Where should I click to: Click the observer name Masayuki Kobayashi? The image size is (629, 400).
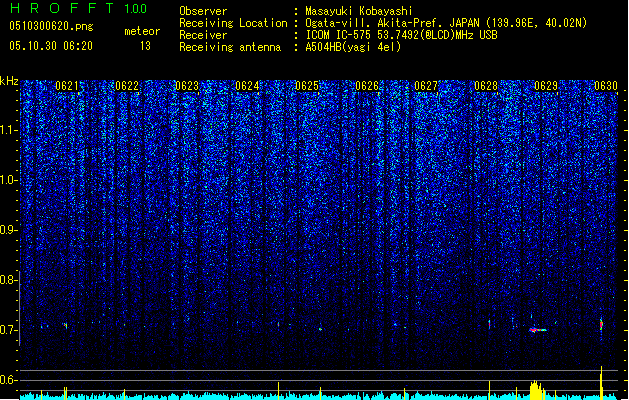359,11
